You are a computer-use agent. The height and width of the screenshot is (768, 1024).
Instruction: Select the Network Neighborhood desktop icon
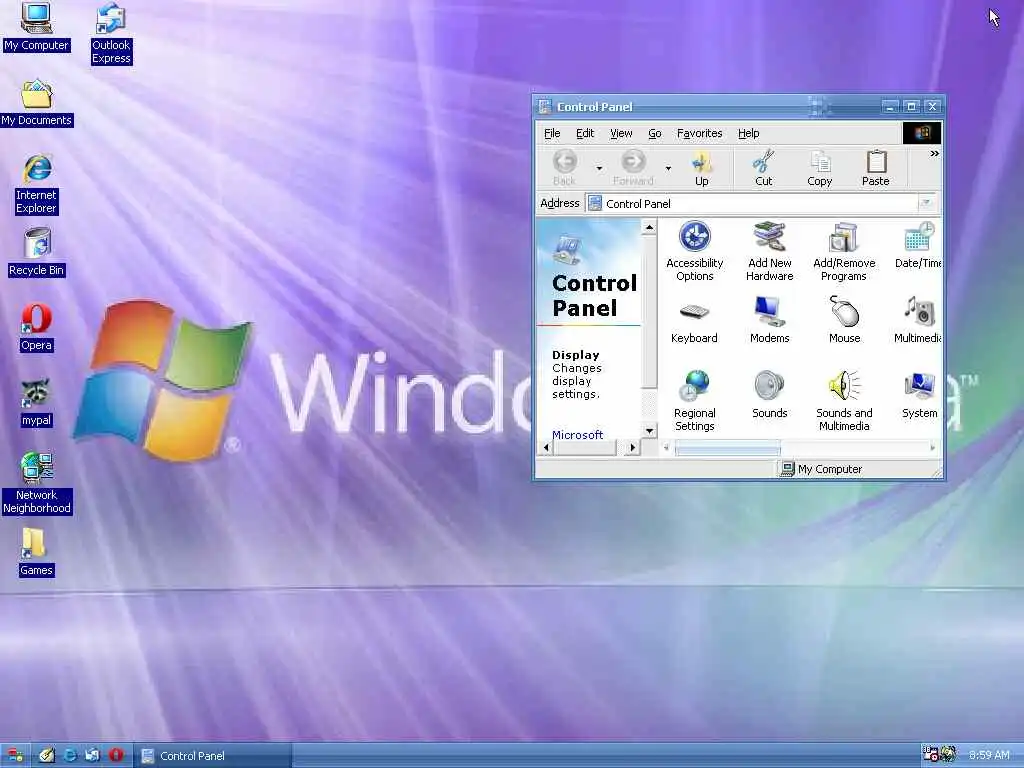[x=37, y=483]
